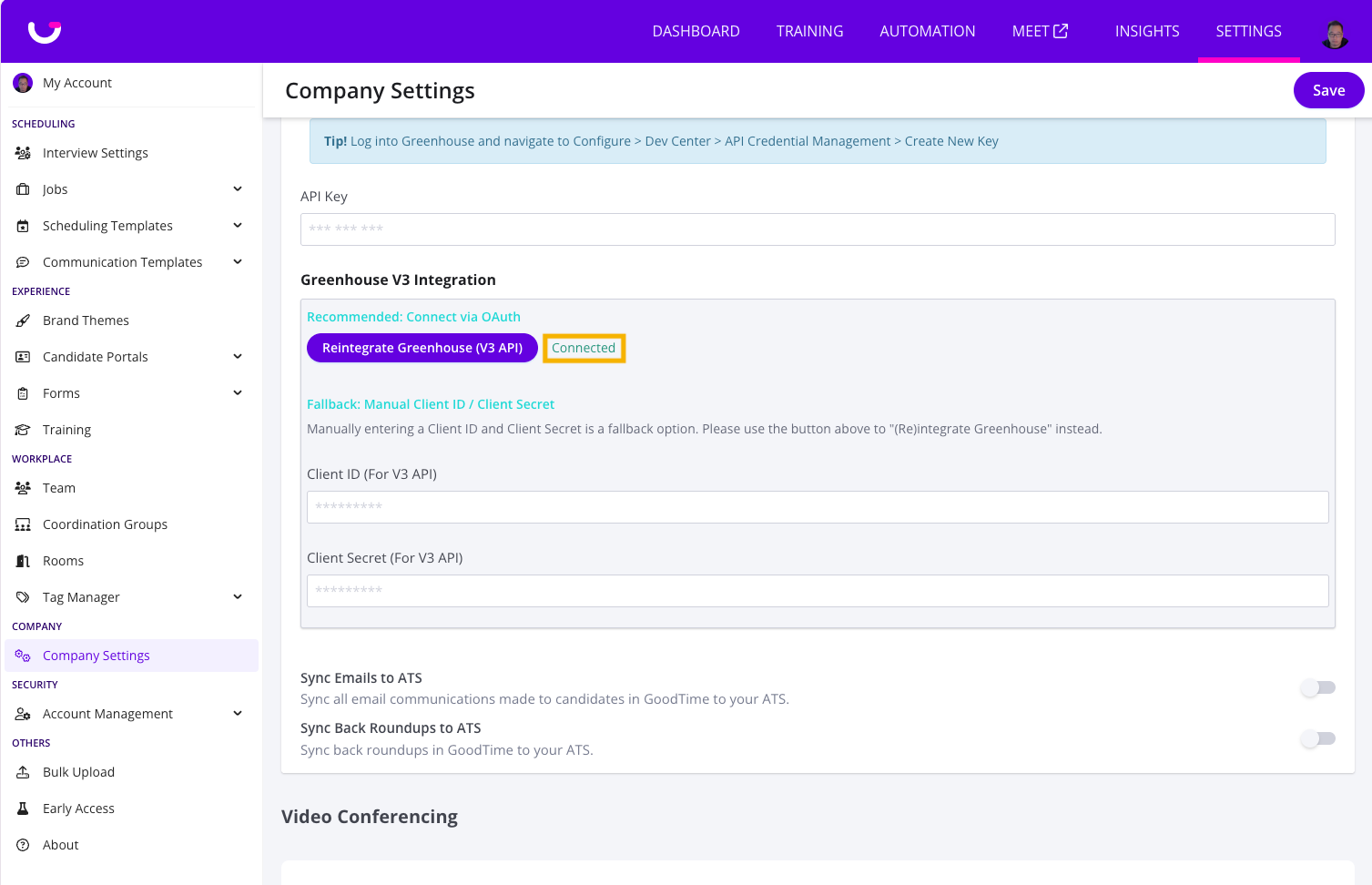Open Coordination Groups page
The height and width of the screenshot is (885, 1372).
click(x=105, y=524)
